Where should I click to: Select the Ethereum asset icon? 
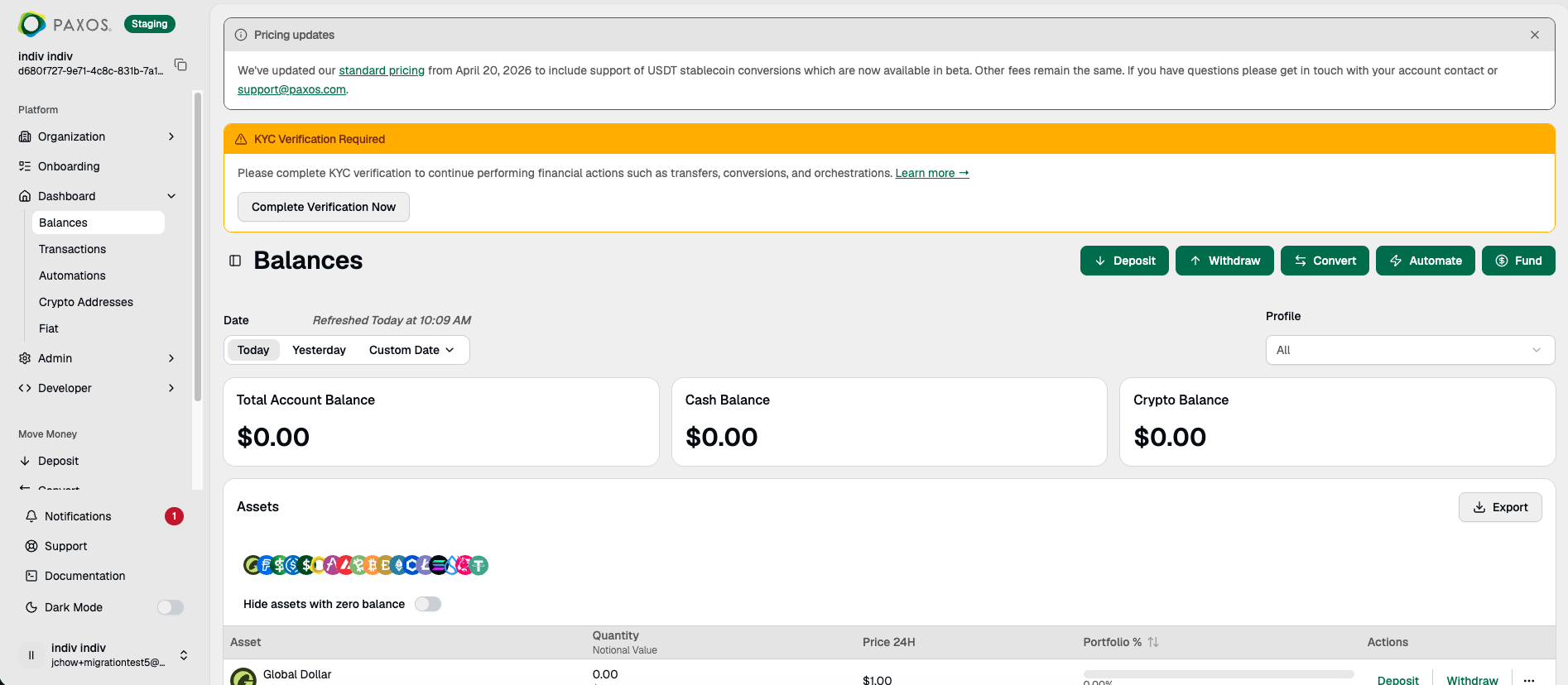pyautogui.click(x=398, y=565)
